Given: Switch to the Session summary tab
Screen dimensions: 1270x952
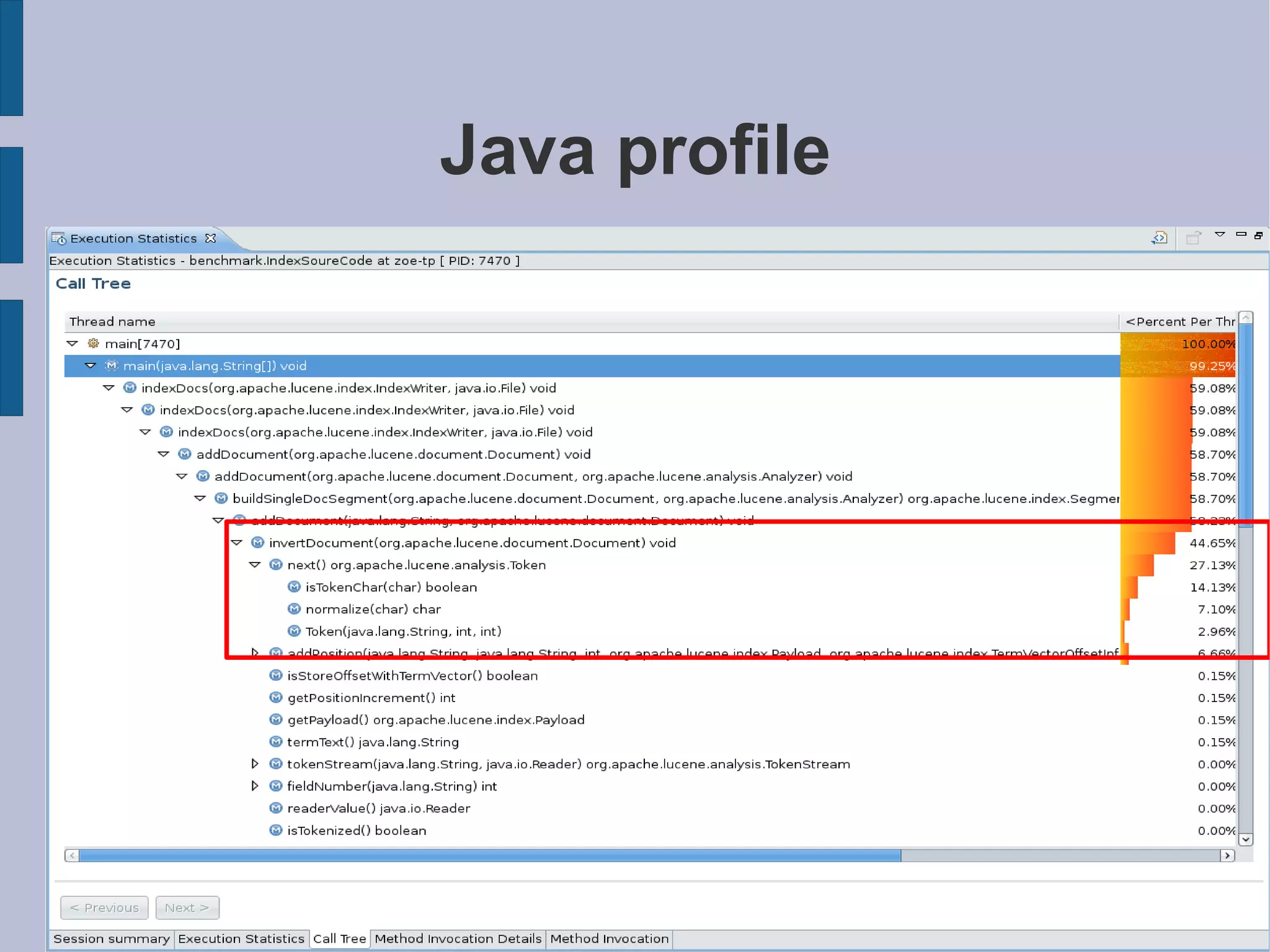Looking at the screenshot, I should [x=111, y=938].
